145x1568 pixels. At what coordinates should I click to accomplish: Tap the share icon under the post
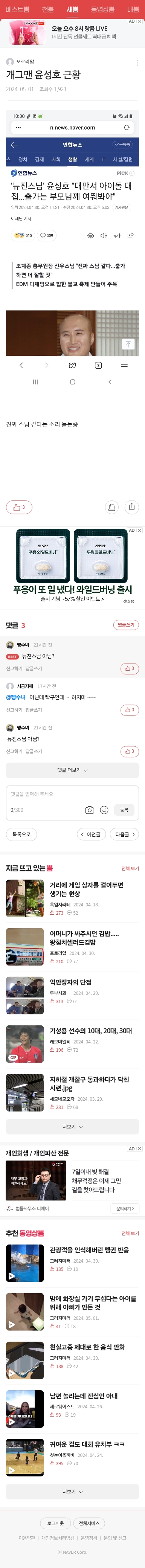(131, 507)
